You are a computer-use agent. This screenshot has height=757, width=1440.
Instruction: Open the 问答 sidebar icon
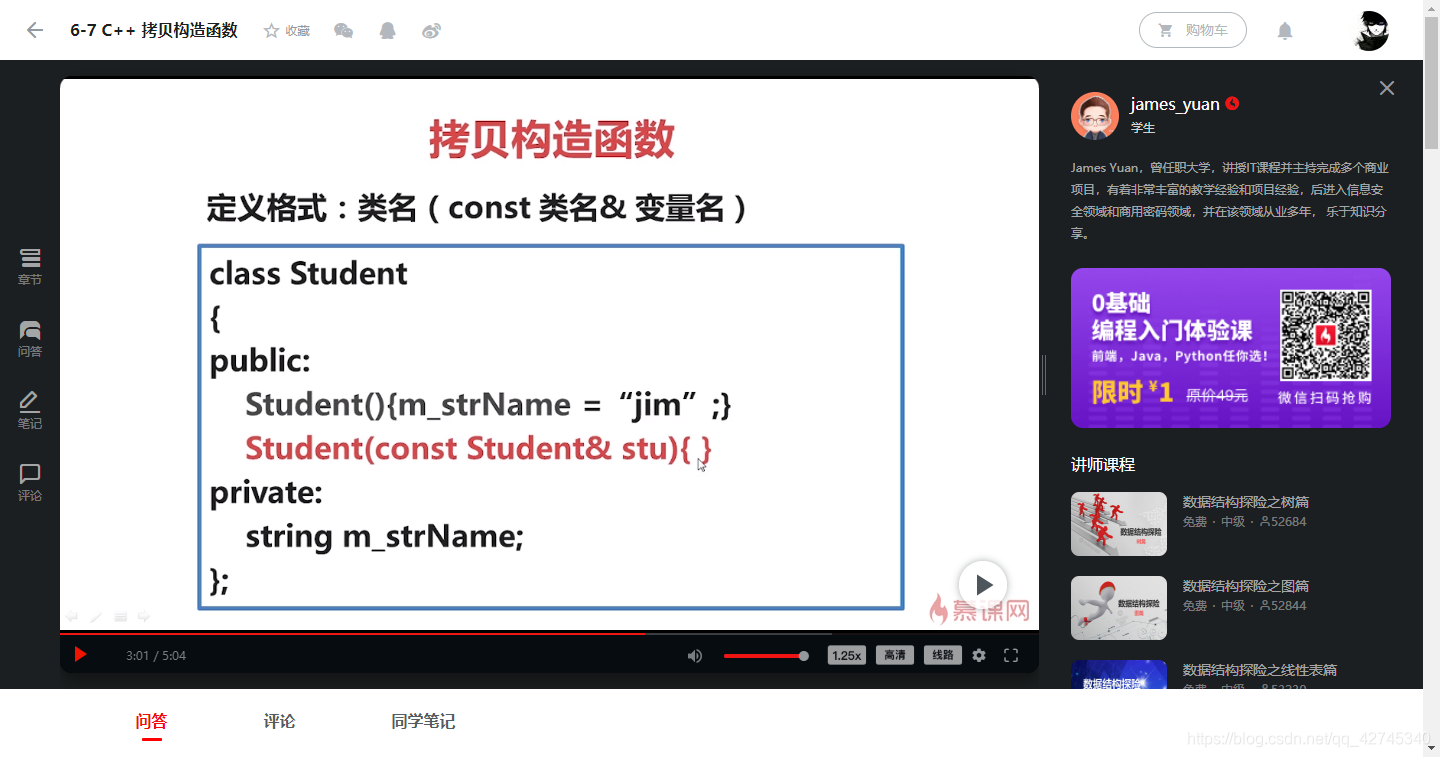click(30, 339)
